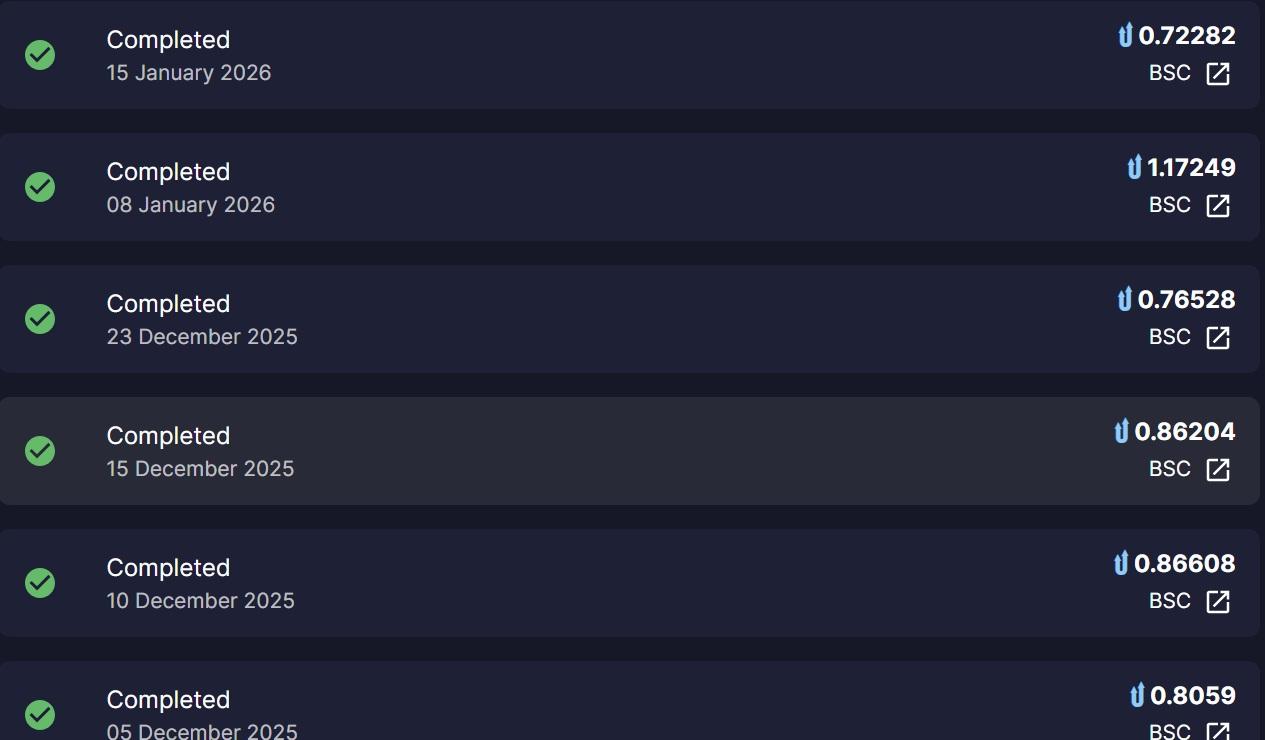Click green checkmark for 15 January 2026 payout

click(40, 55)
